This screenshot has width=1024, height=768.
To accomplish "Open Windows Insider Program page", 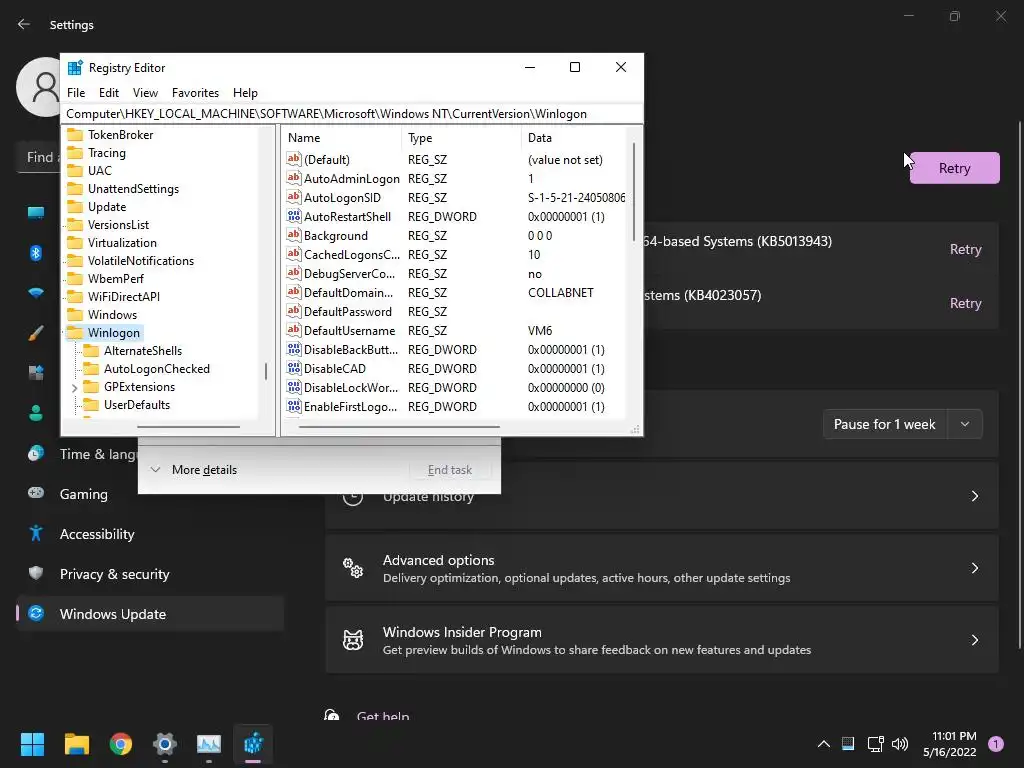I will [x=662, y=640].
